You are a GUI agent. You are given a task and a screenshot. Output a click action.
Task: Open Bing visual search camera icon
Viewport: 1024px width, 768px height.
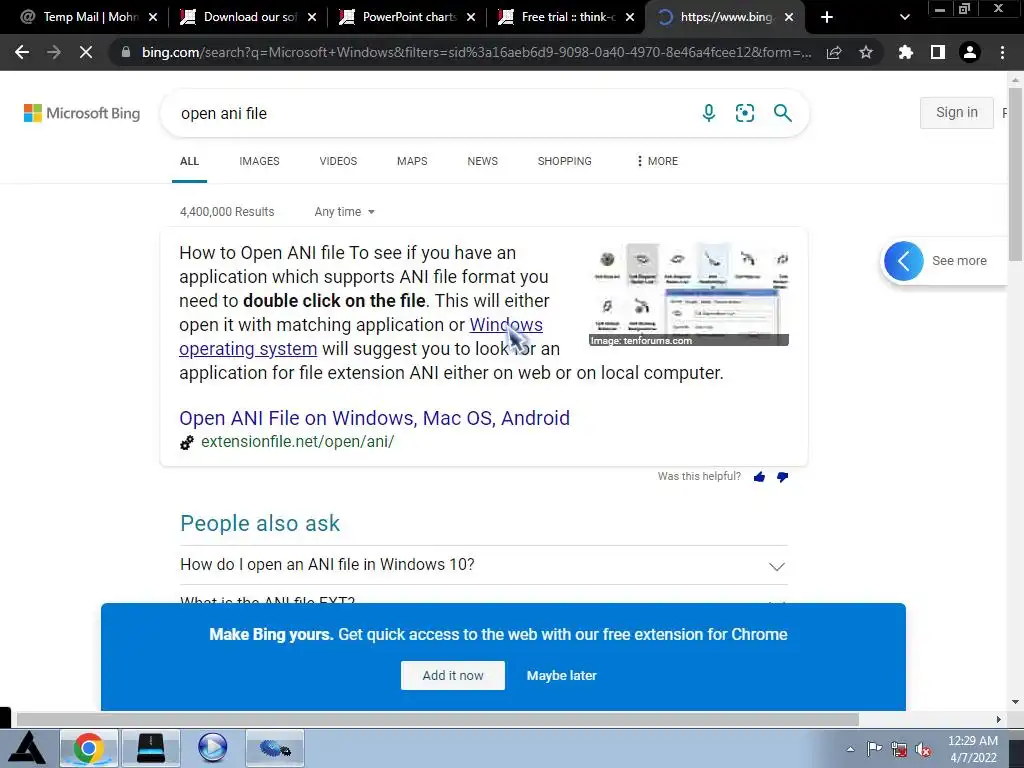pos(745,113)
